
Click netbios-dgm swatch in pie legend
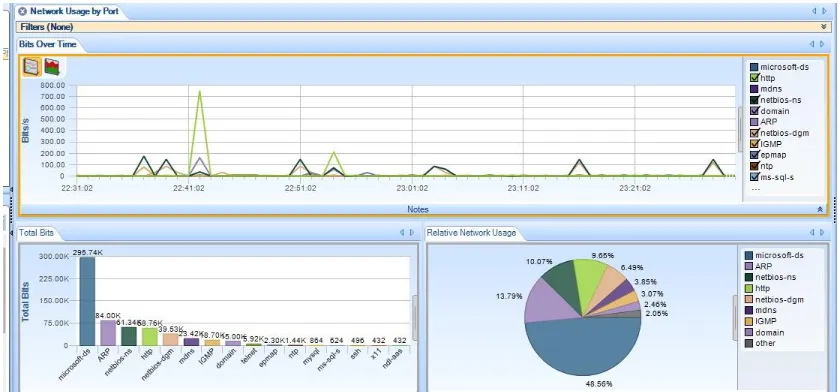749,299
